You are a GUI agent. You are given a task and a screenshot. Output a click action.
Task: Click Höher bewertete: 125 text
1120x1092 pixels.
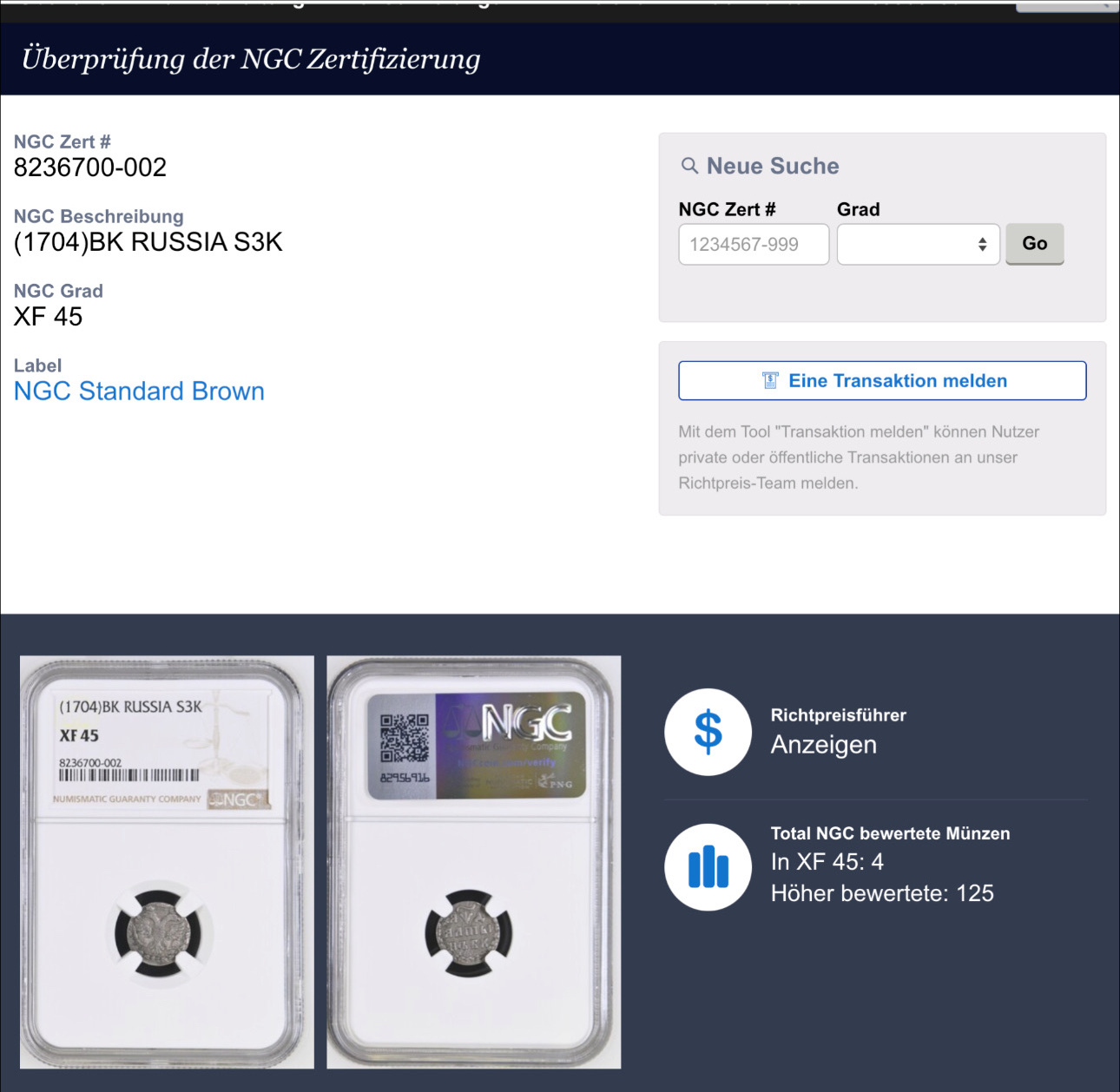[x=882, y=893]
